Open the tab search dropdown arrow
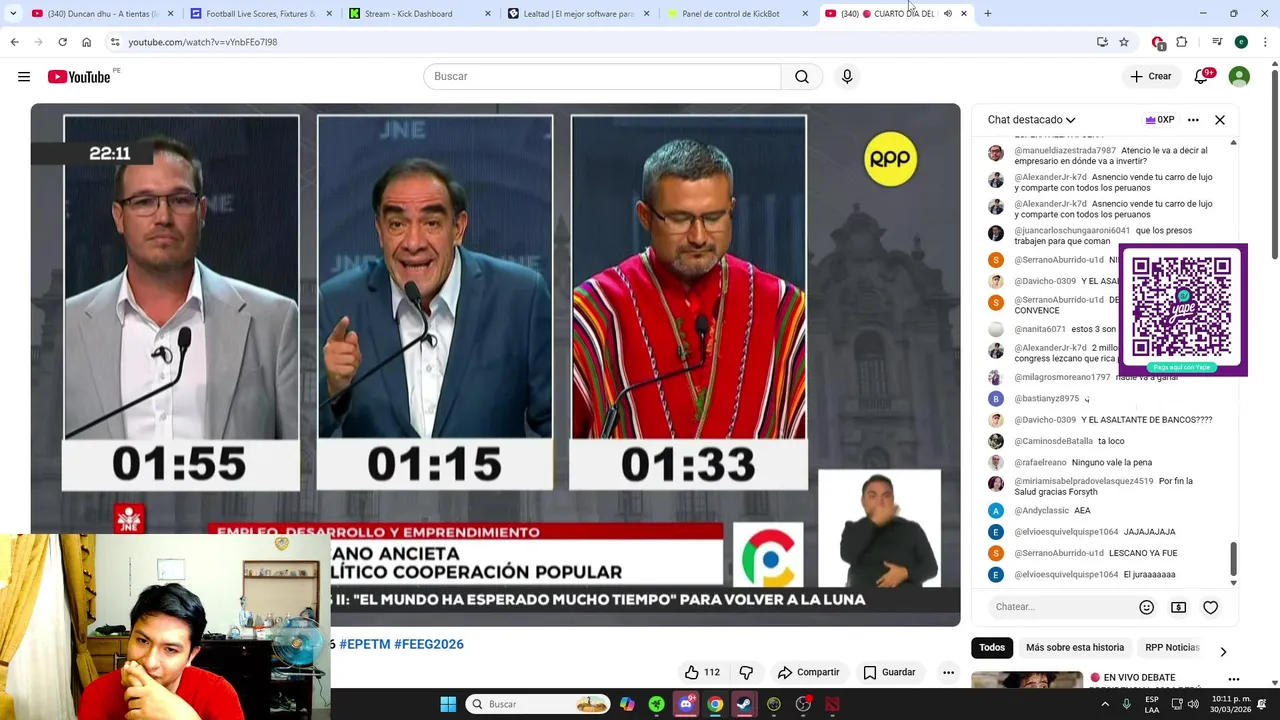 (12, 14)
